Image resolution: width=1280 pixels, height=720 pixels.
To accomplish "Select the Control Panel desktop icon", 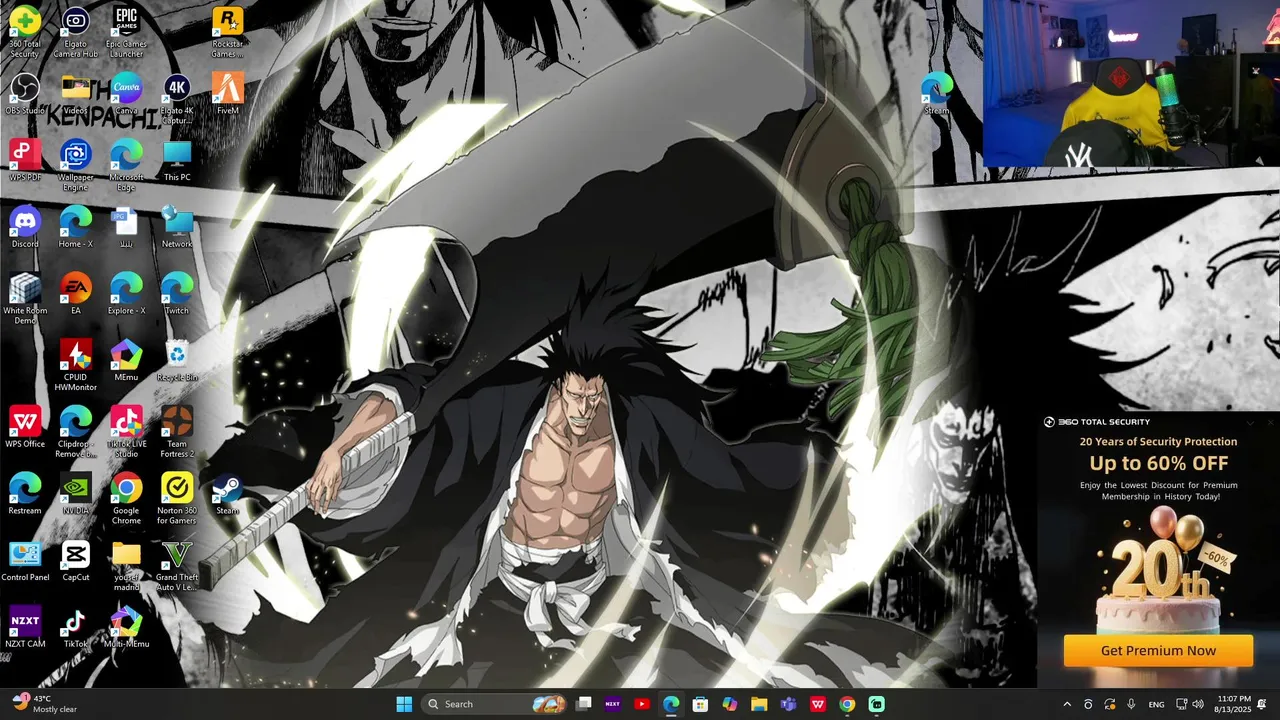I will click(25, 561).
